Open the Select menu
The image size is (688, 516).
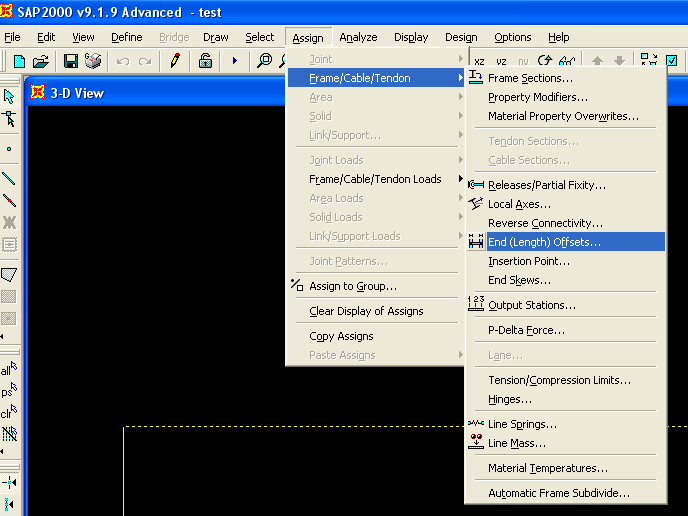pyautogui.click(x=259, y=37)
